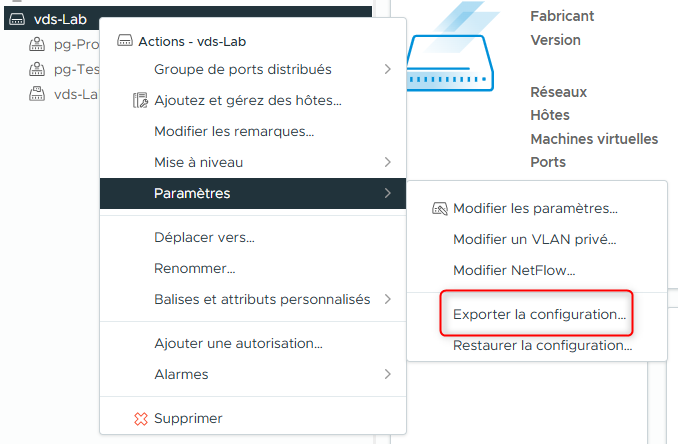
Task: Expand the Mise à niveau submenu arrow
Action: click(387, 162)
